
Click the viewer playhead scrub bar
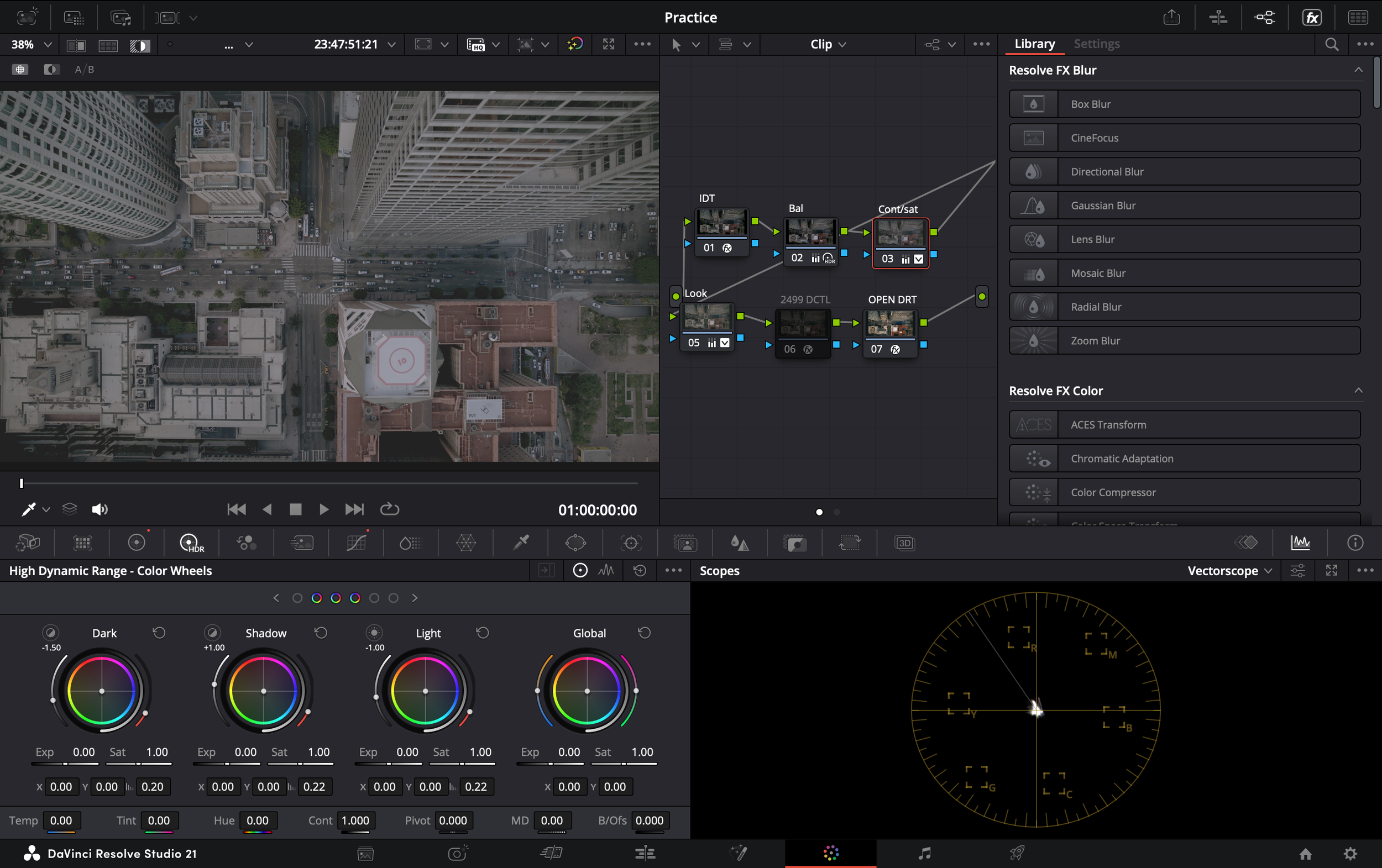329,483
